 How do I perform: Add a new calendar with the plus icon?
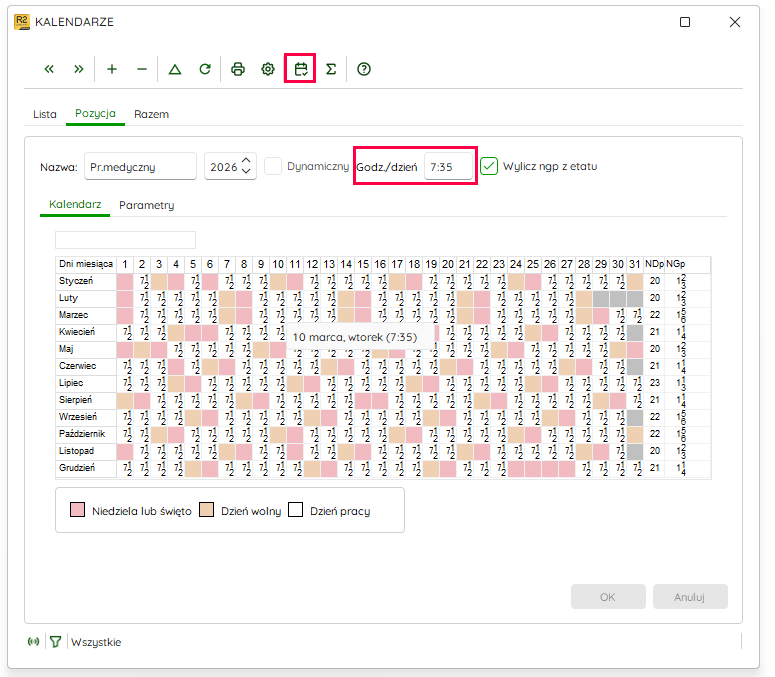click(x=112, y=69)
